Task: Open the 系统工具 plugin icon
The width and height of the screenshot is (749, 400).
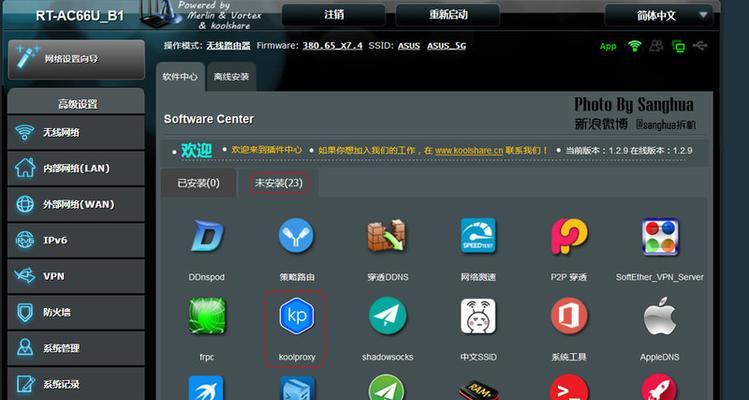Action: [x=569, y=316]
